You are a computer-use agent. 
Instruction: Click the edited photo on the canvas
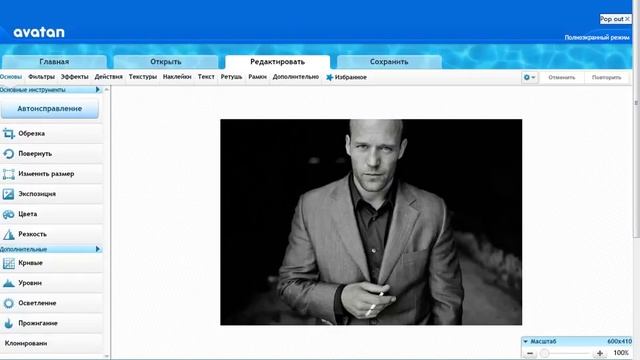(x=371, y=222)
